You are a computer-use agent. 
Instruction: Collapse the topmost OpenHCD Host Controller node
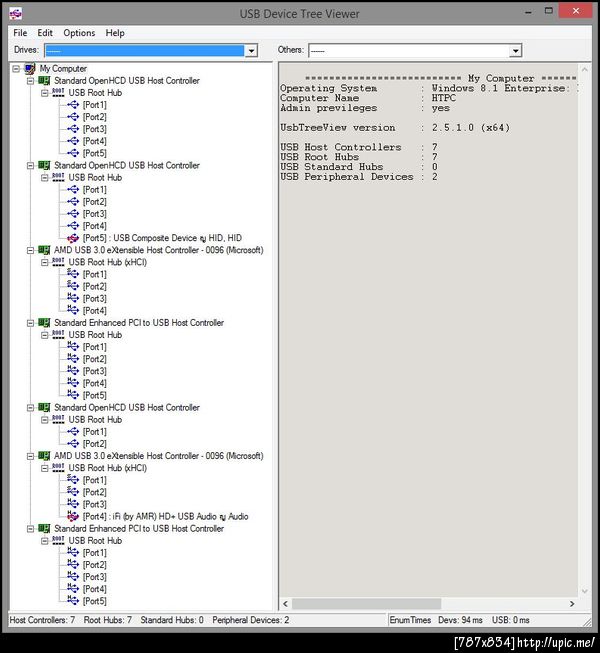point(30,81)
